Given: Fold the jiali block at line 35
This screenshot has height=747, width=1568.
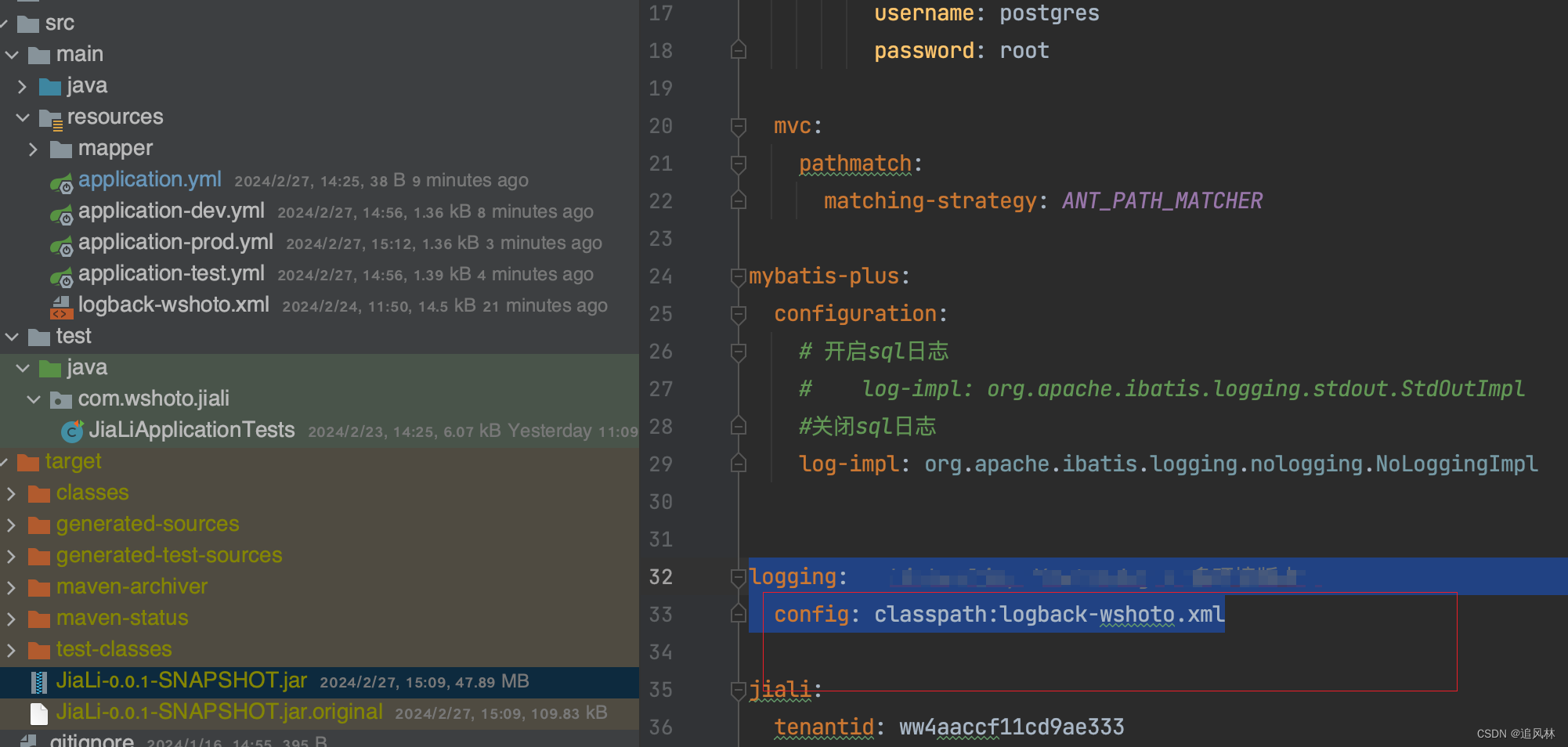Looking at the screenshot, I should [738, 690].
